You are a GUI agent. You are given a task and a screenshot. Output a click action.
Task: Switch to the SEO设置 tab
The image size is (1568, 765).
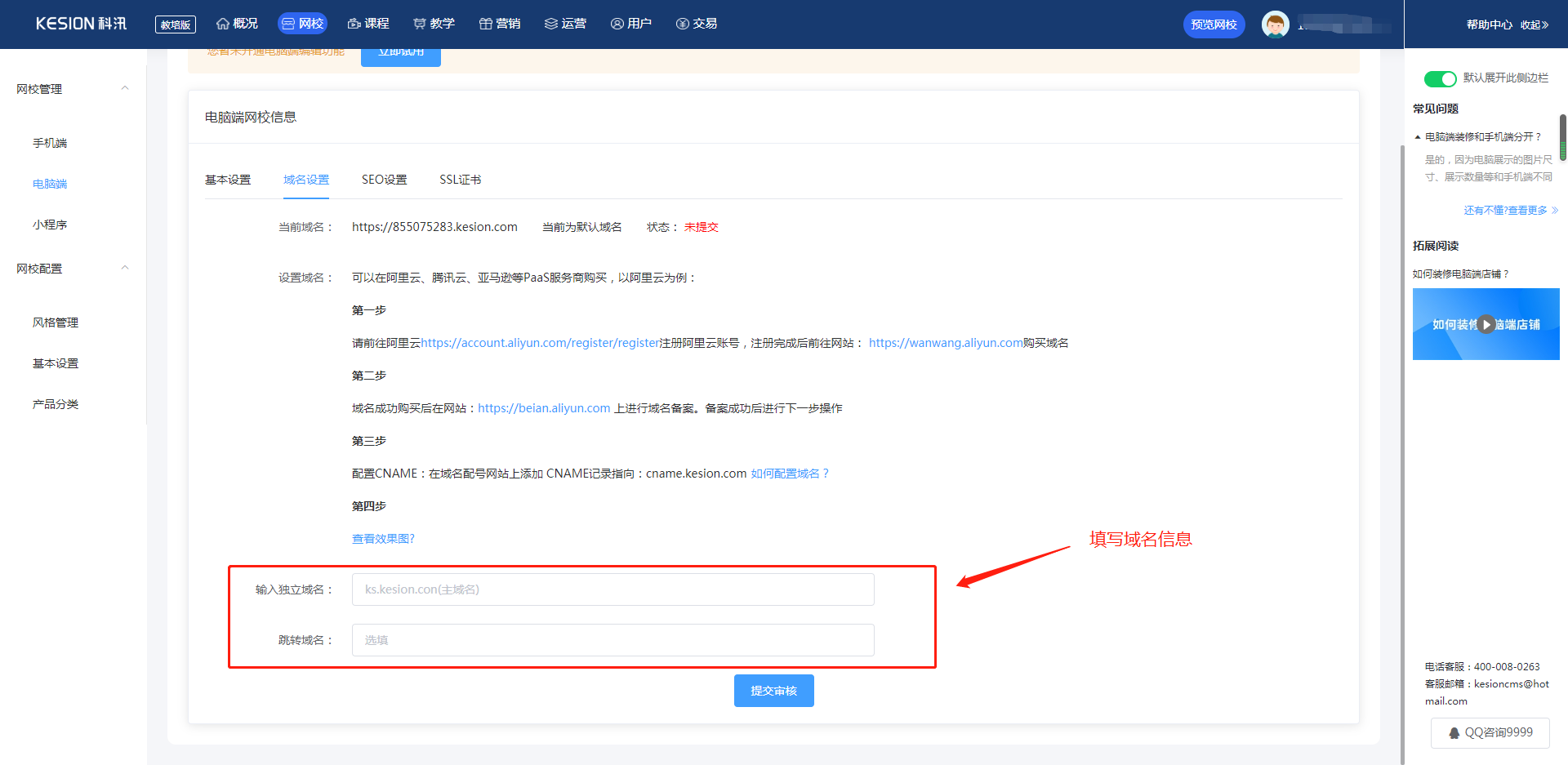coord(384,180)
